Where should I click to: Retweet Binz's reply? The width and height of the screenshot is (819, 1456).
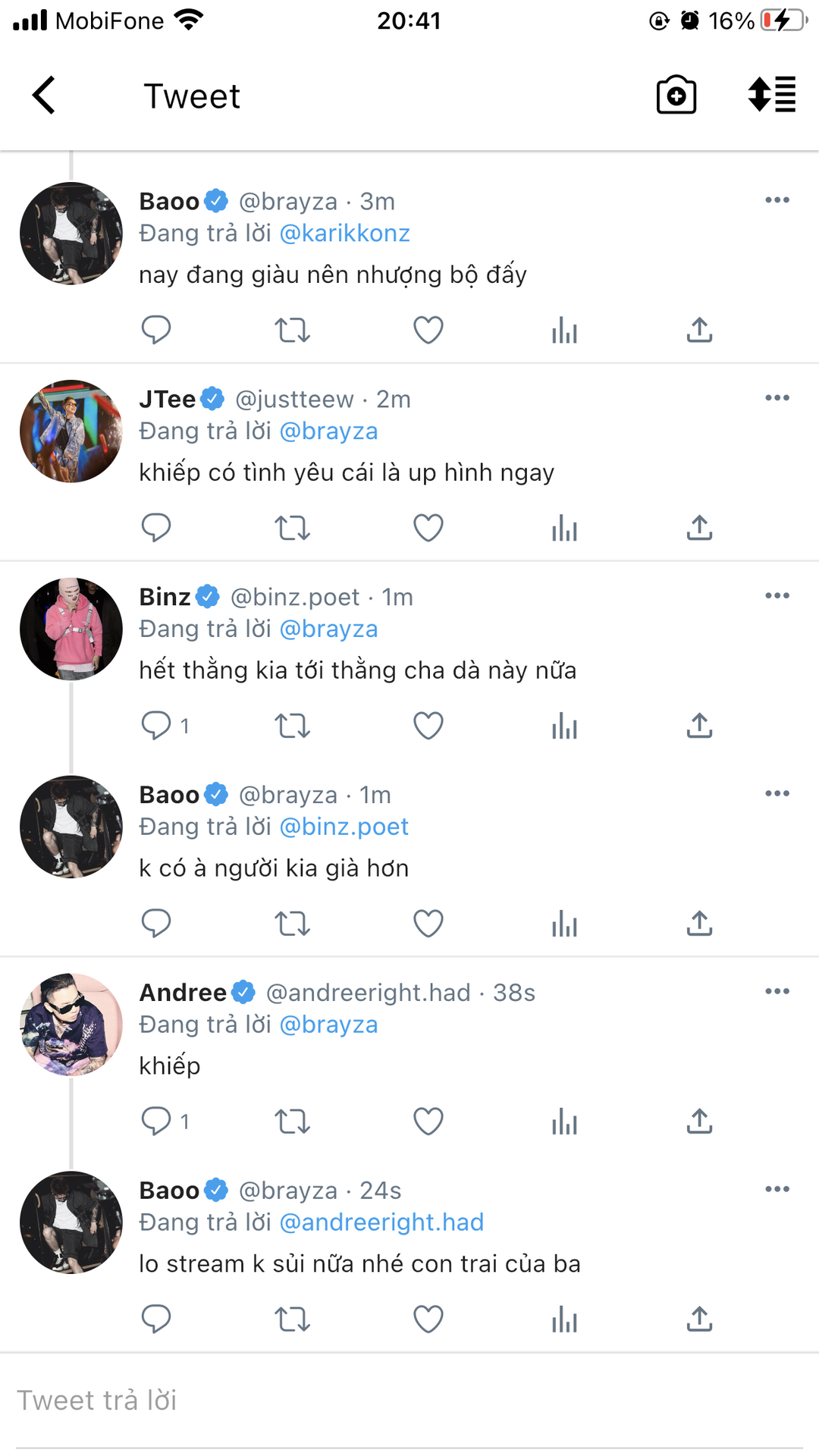(x=292, y=726)
